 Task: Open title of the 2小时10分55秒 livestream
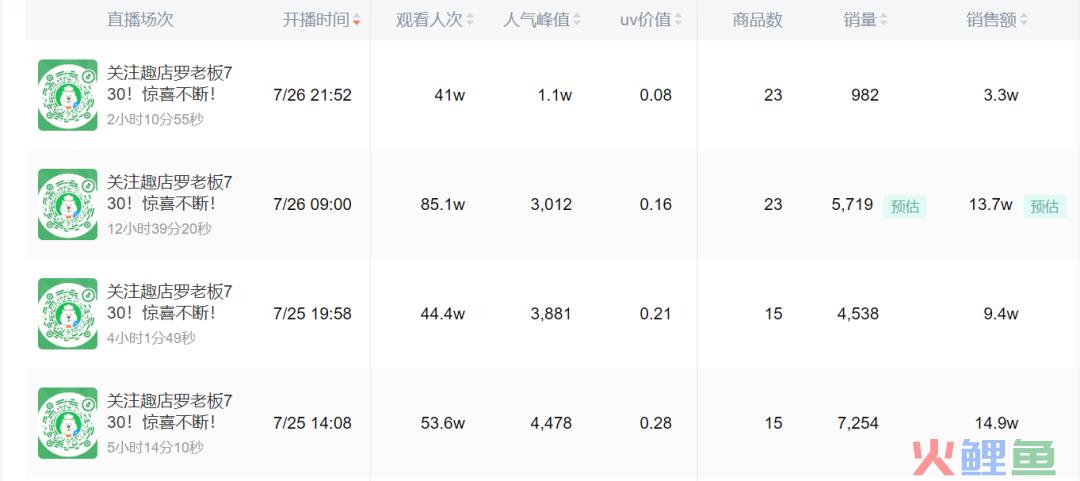[169, 83]
